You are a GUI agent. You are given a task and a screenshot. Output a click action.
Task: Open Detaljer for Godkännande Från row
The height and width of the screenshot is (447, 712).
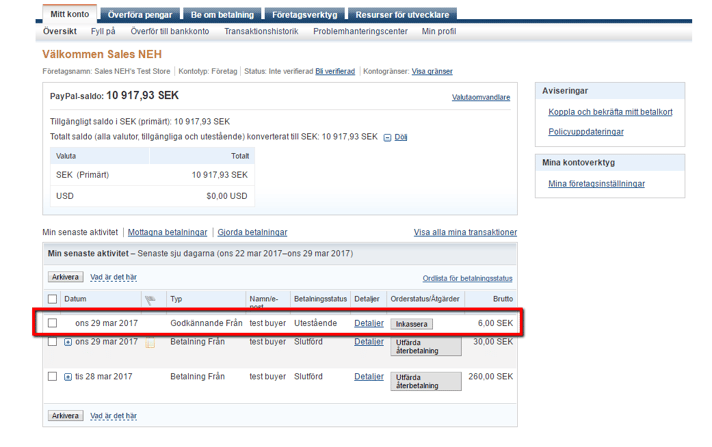pyautogui.click(x=369, y=323)
